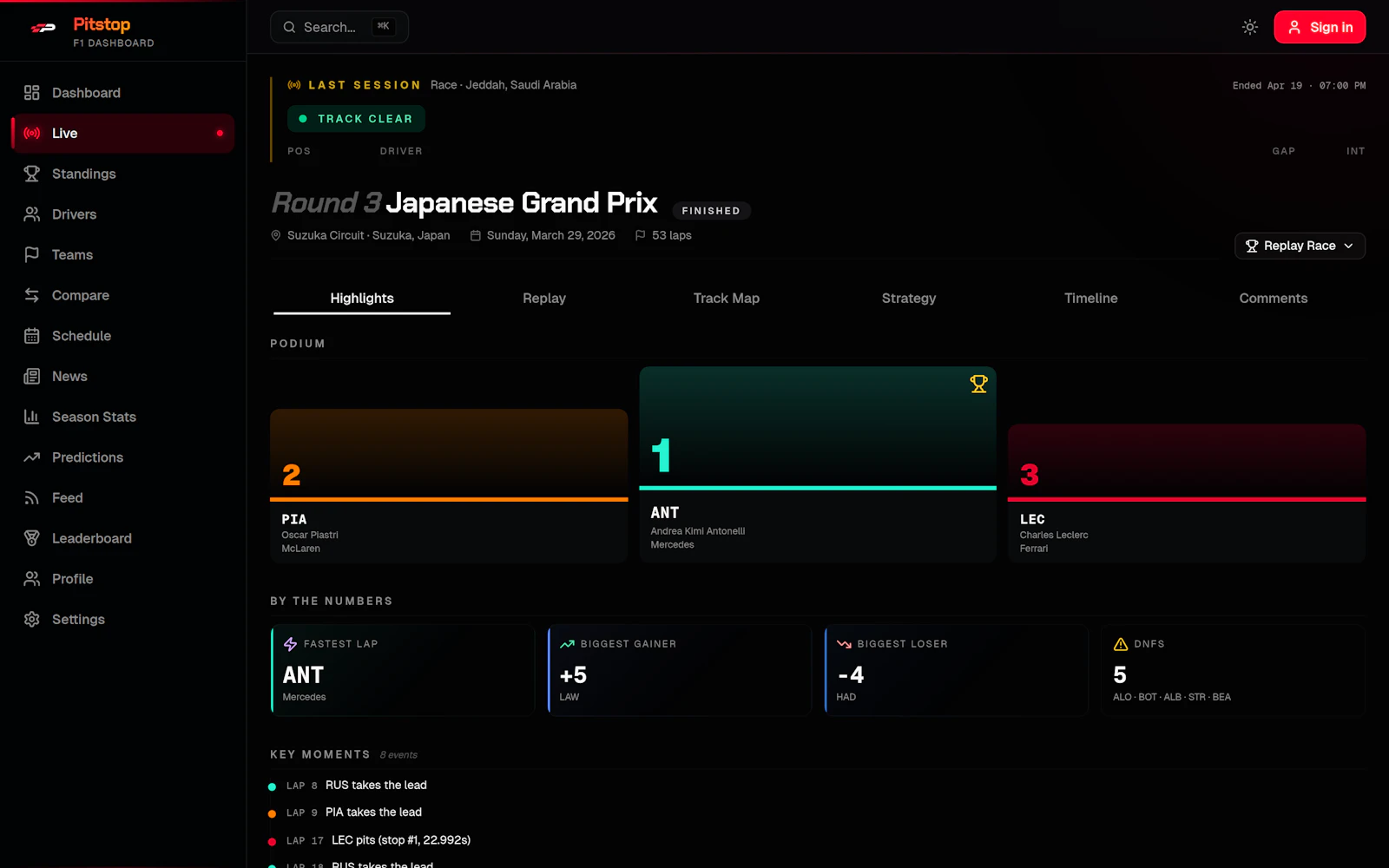1389x868 pixels.
Task: Open News from the sidebar
Action: [x=122, y=376]
